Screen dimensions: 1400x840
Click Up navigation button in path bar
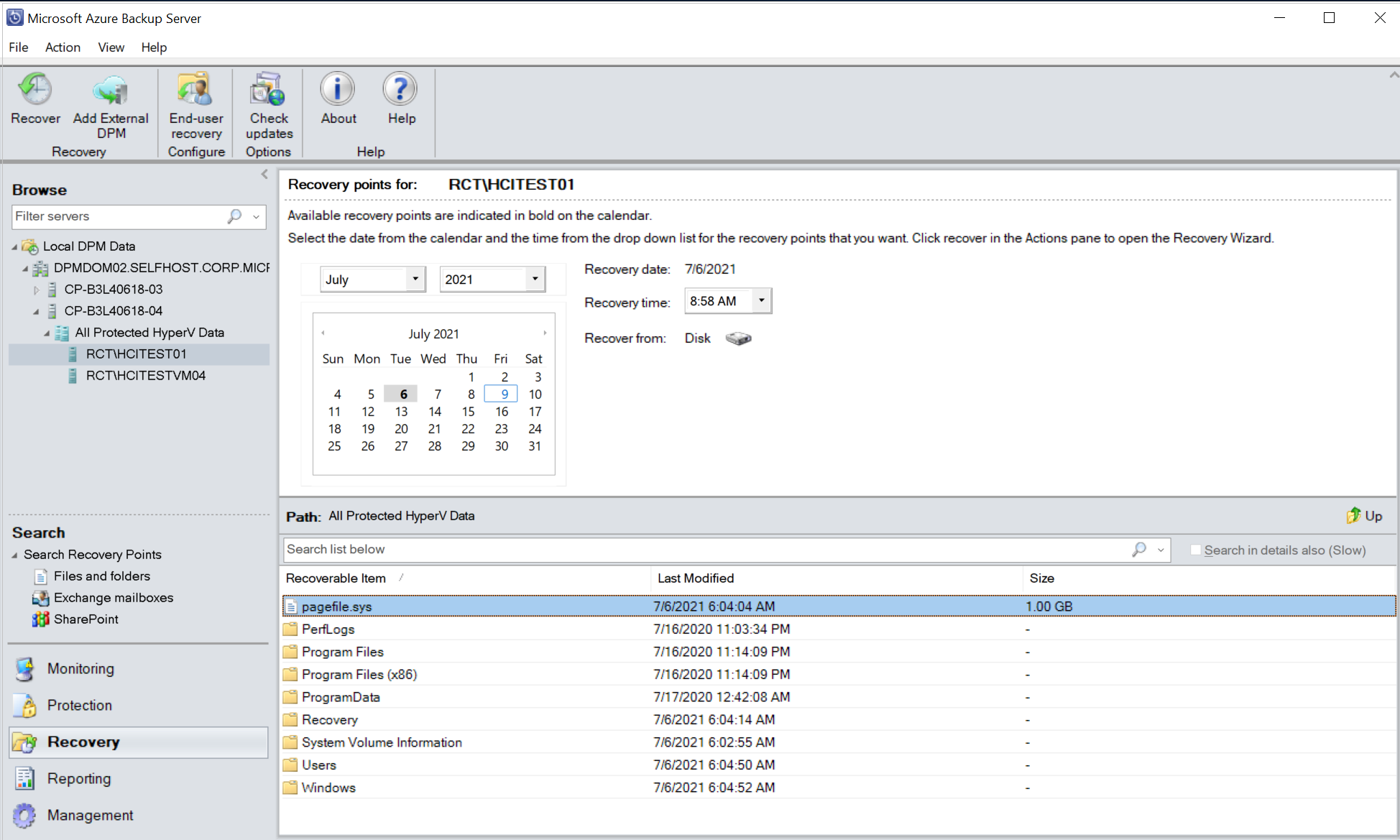[x=1364, y=515]
